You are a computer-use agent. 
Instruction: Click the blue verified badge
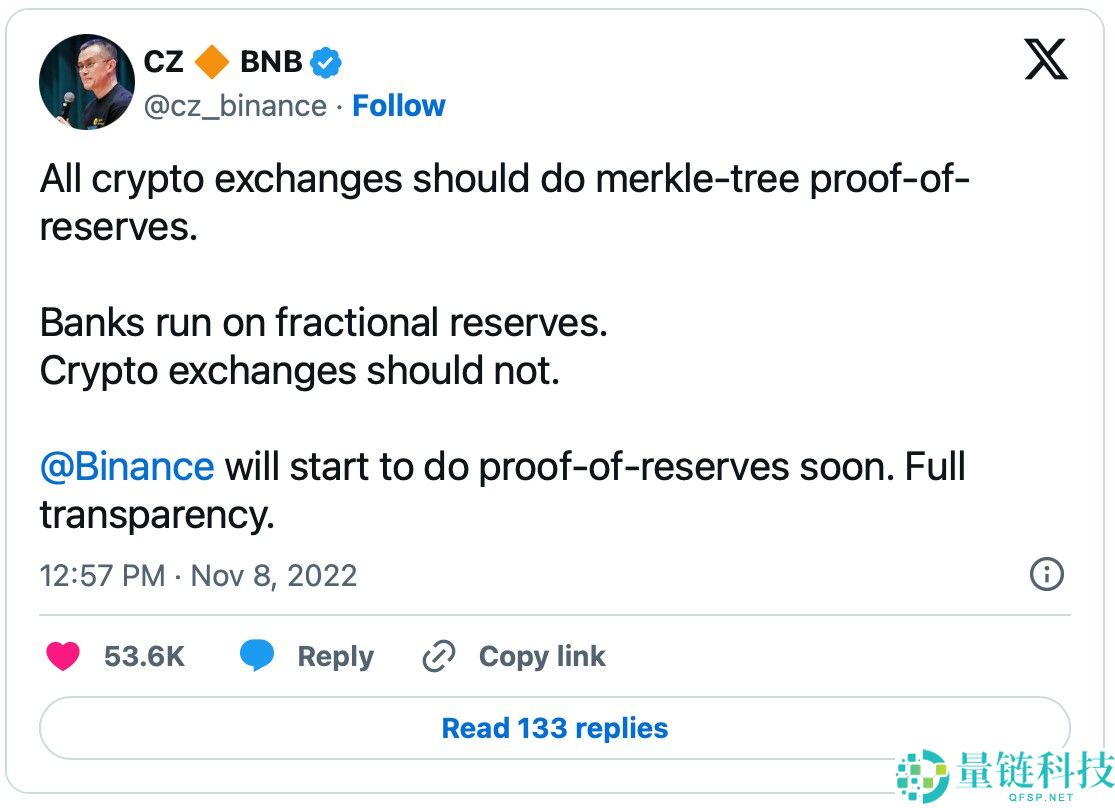coord(326,63)
